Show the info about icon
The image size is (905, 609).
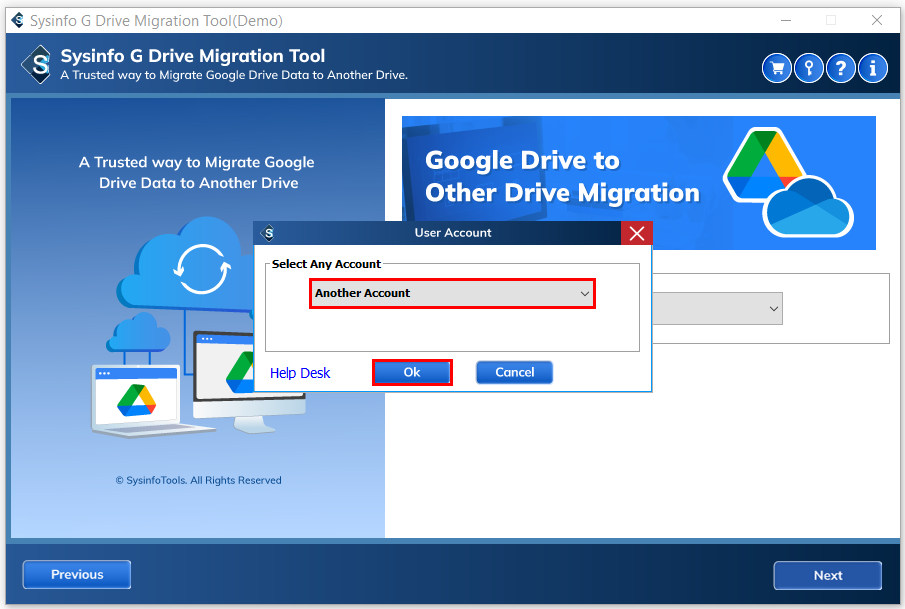[x=873, y=69]
